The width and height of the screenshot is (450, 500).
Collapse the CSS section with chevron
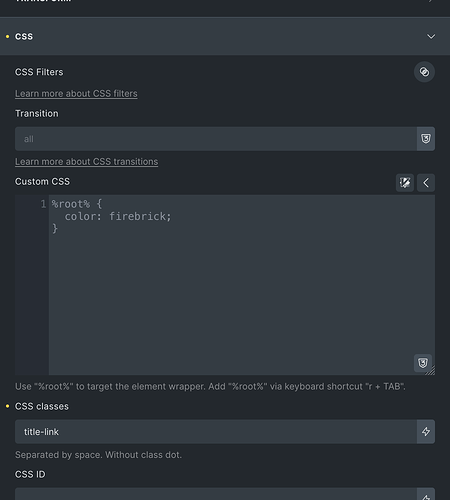pos(431,36)
